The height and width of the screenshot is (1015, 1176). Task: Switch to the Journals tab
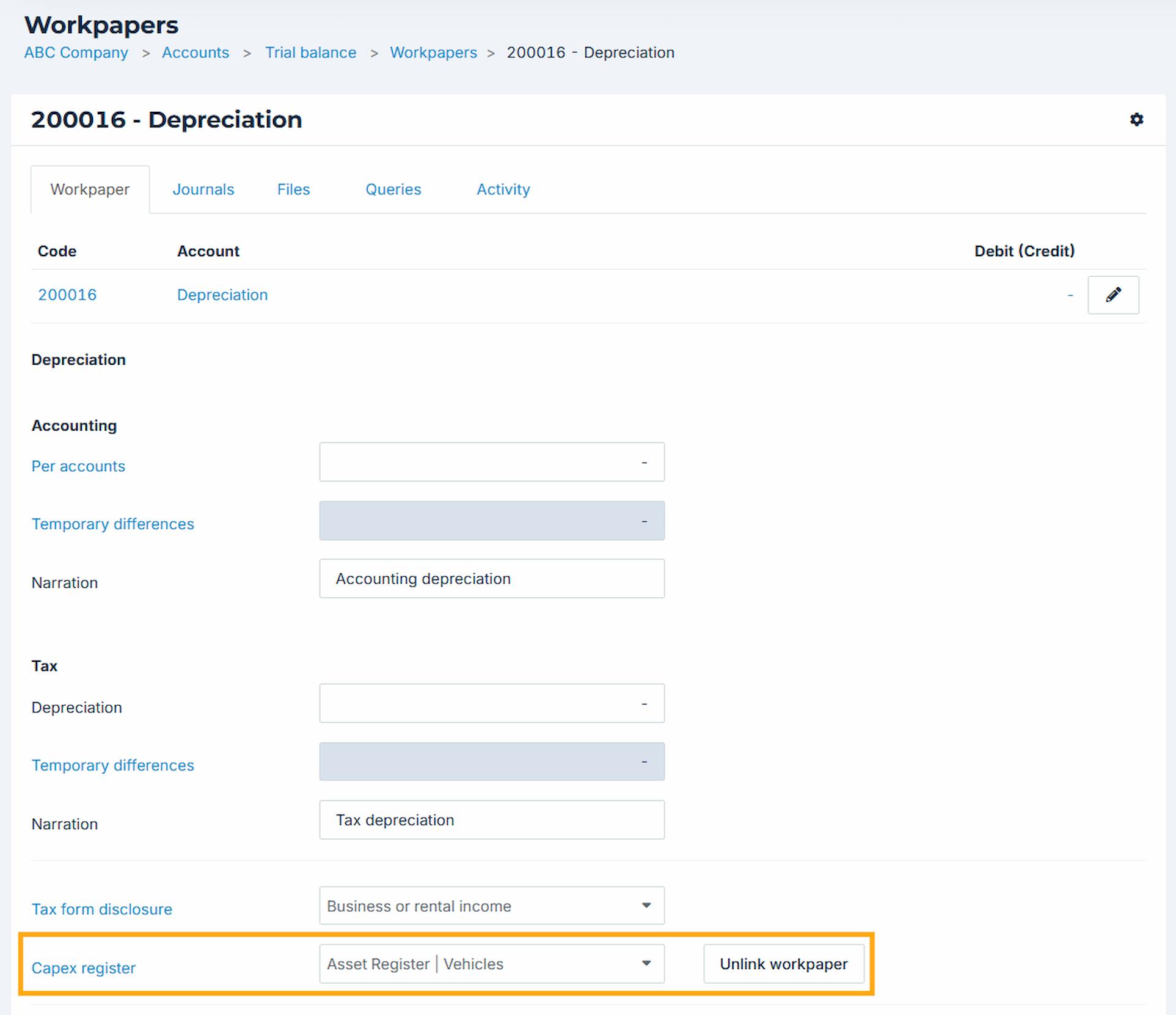[203, 189]
